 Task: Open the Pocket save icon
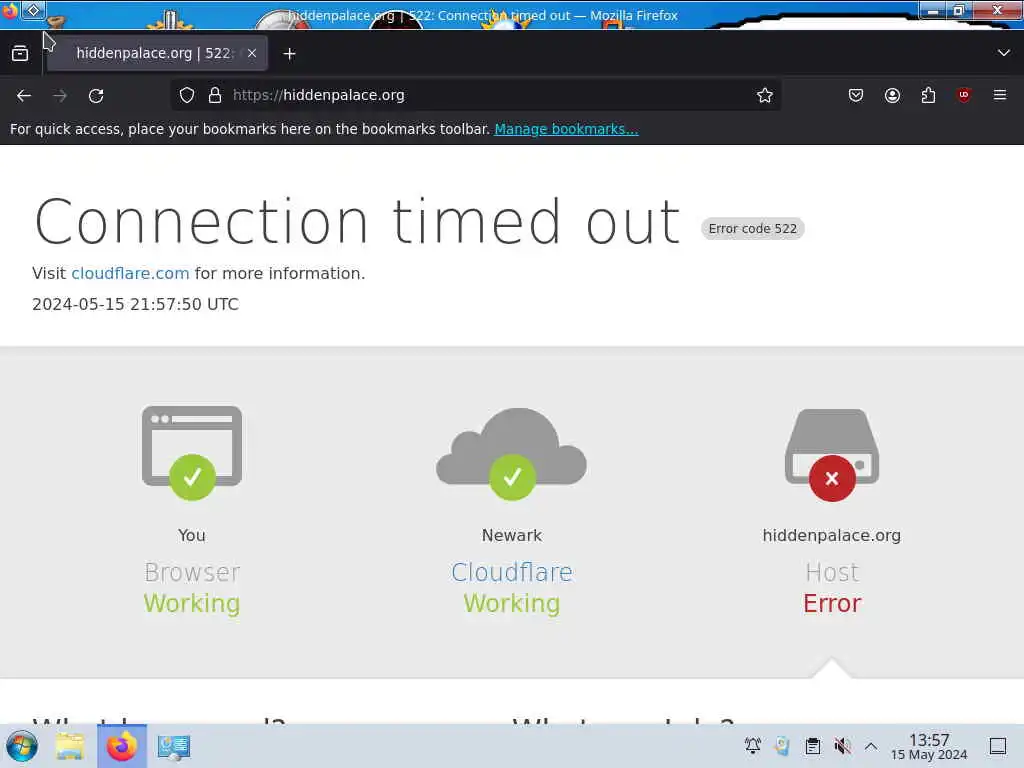[x=856, y=95]
